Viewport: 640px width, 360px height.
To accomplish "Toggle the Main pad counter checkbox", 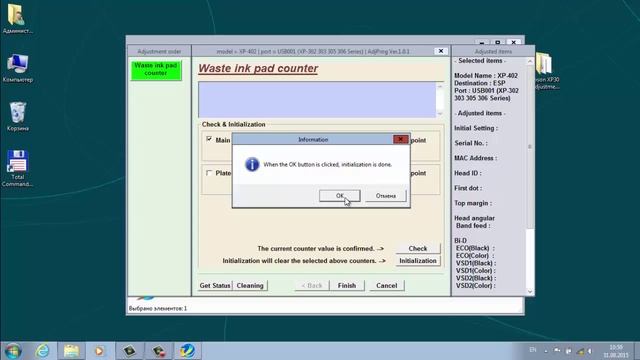I will tap(209, 139).
